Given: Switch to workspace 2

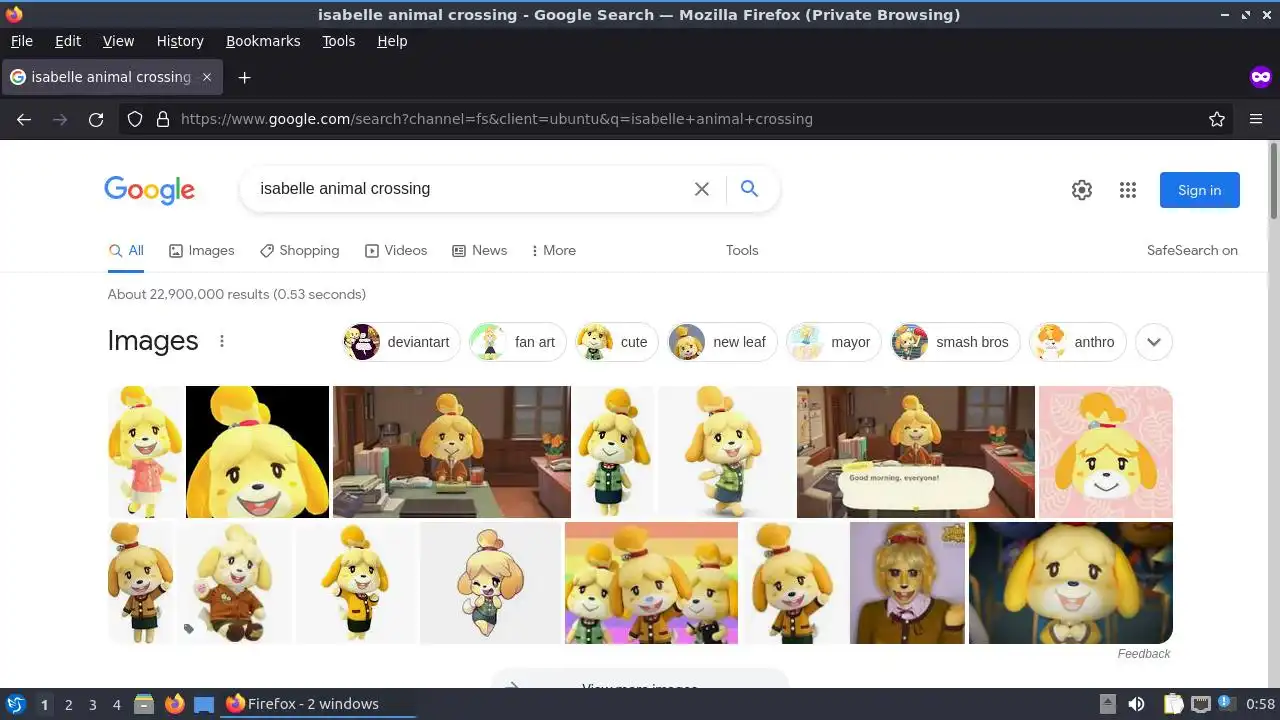Looking at the screenshot, I should (x=68, y=705).
